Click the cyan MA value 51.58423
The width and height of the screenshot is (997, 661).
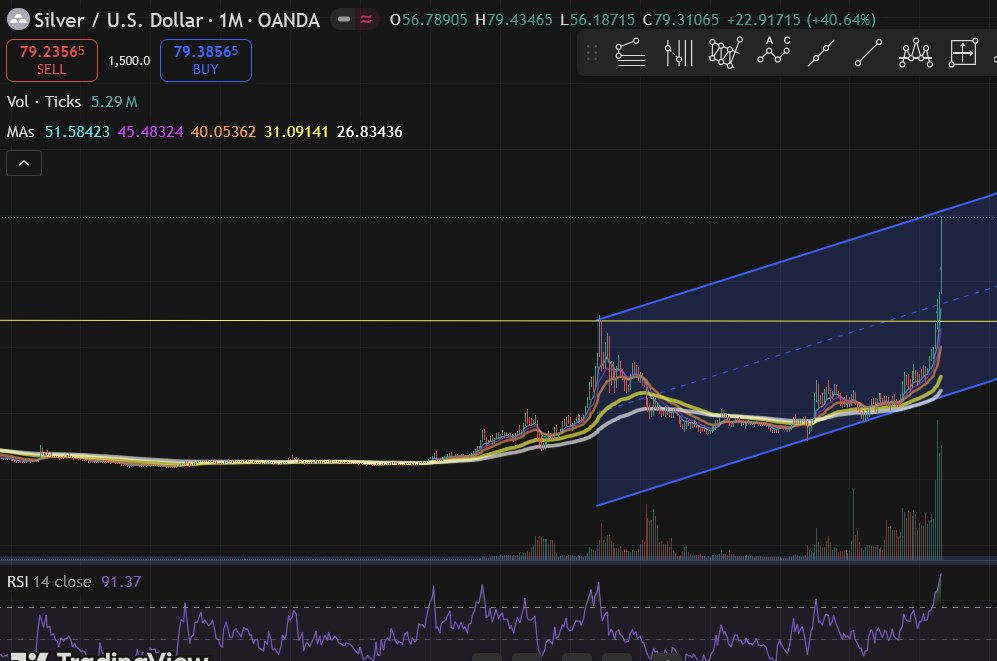tap(77, 132)
